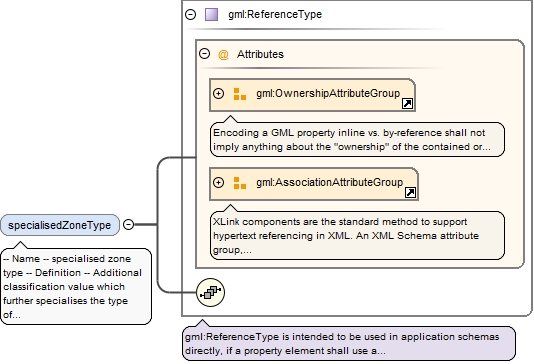The width and height of the screenshot is (534, 364).
Task: Collapse the gml:ReferenceType container
Action: pyautogui.click(x=190, y=14)
